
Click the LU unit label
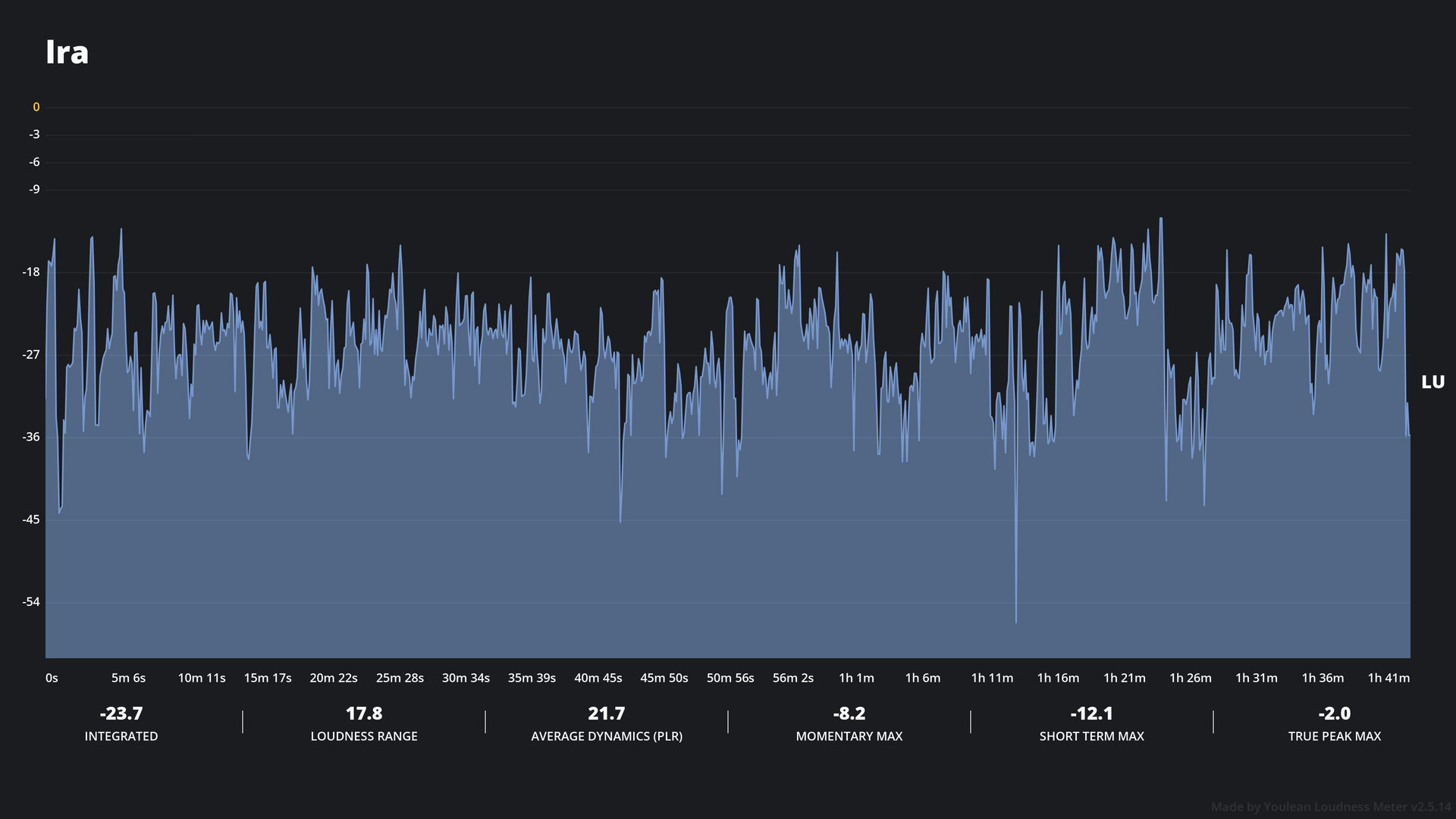(1432, 382)
